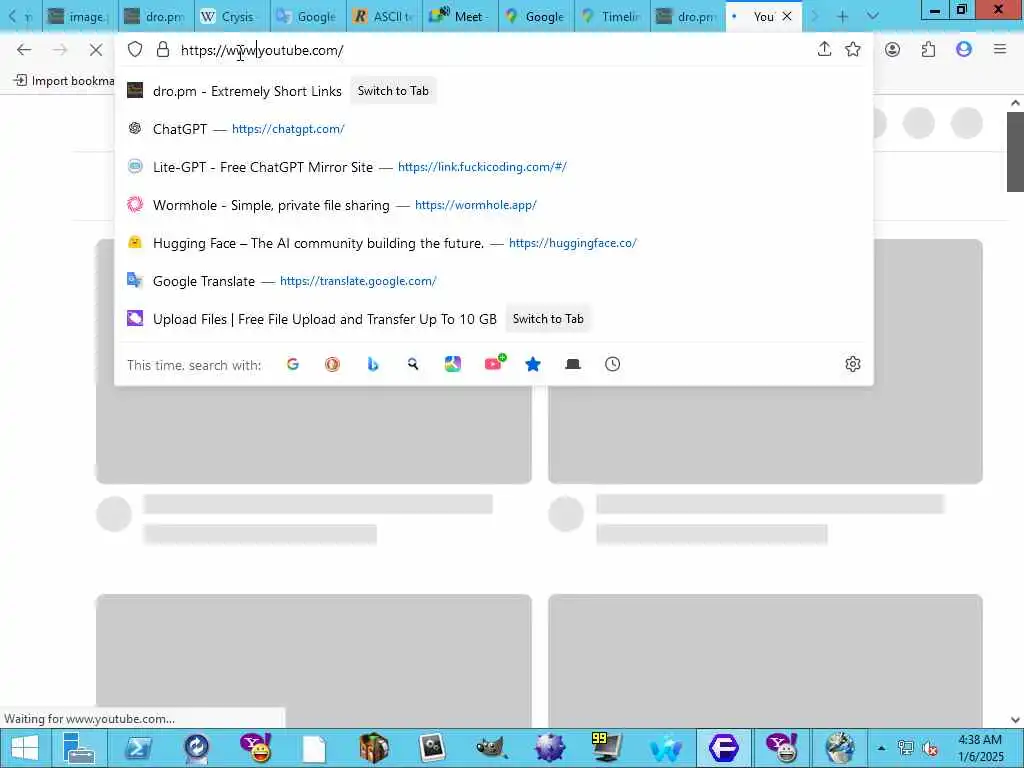
Task: List all tabs dropdown chevron
Action: pos(872,16)
